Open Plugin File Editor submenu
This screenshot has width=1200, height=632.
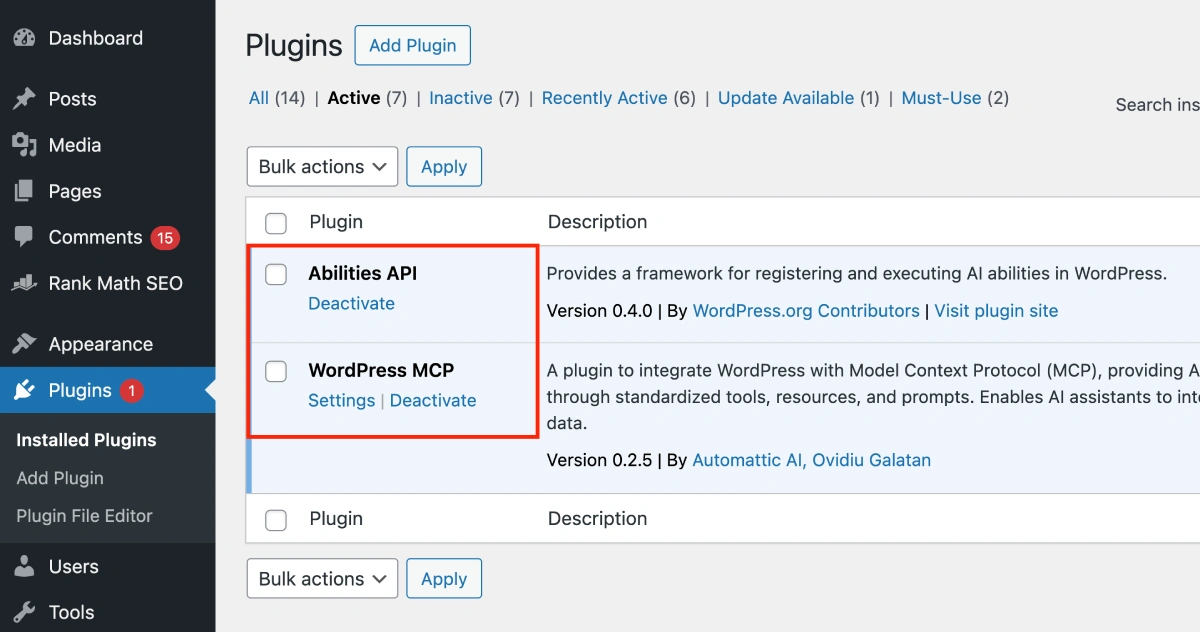tap(84, 516)
